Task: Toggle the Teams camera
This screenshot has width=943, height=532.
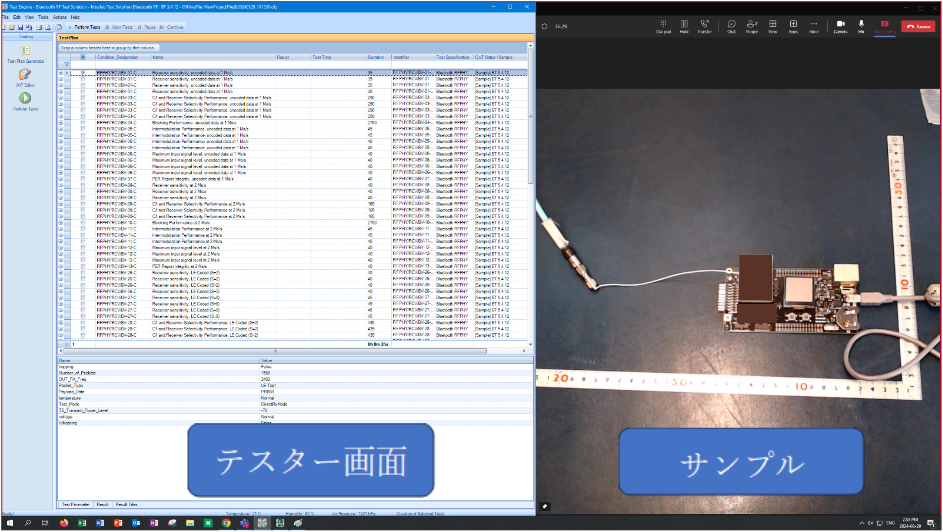Action: [840, 25]
